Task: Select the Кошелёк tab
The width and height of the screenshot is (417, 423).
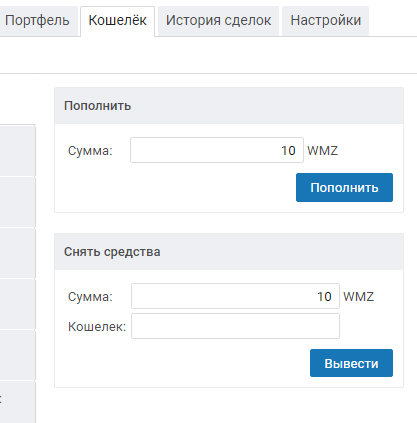Action: pos(117,21)
